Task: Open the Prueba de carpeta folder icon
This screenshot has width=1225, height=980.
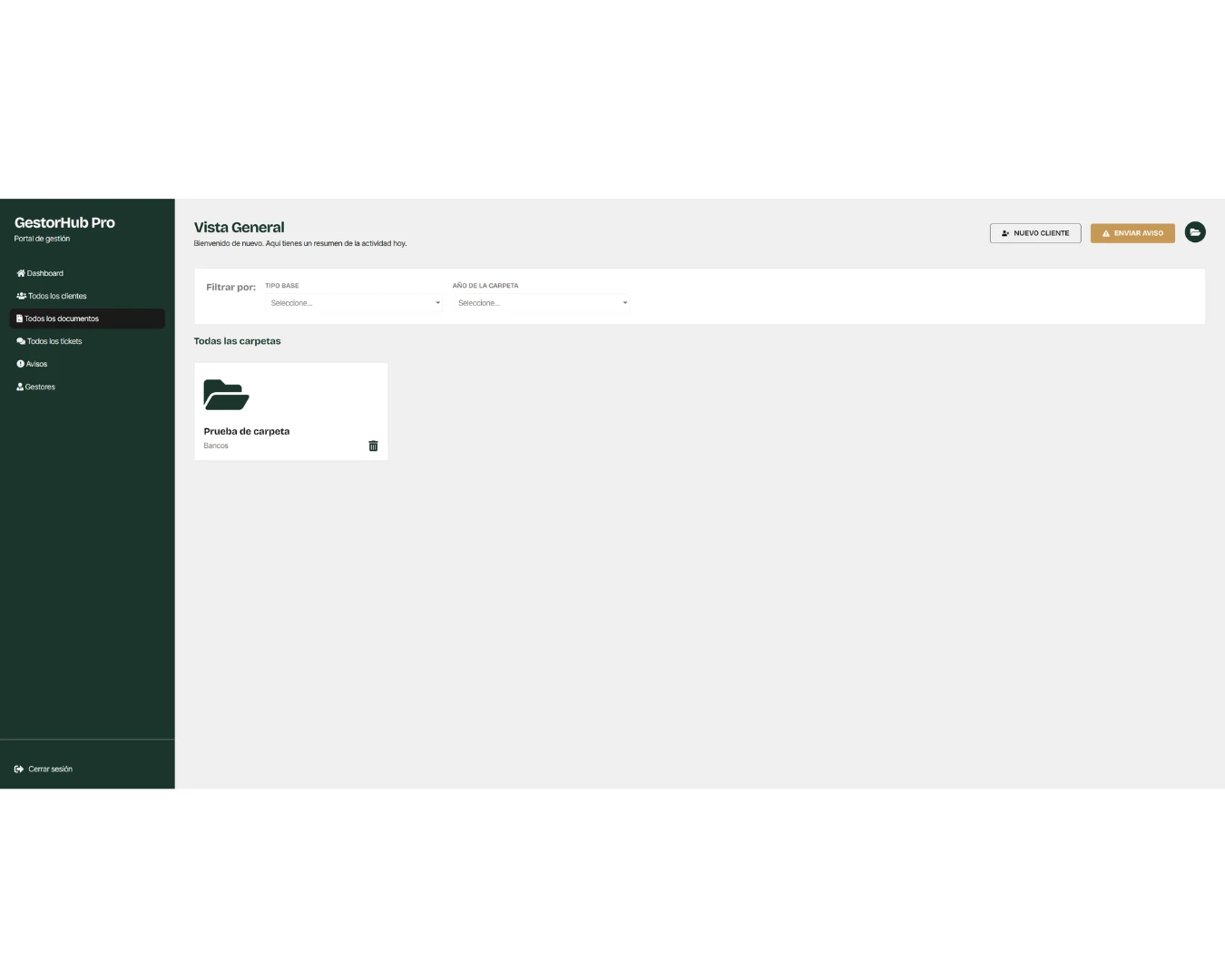Action: pyautogui.click(x=226, y=396)
